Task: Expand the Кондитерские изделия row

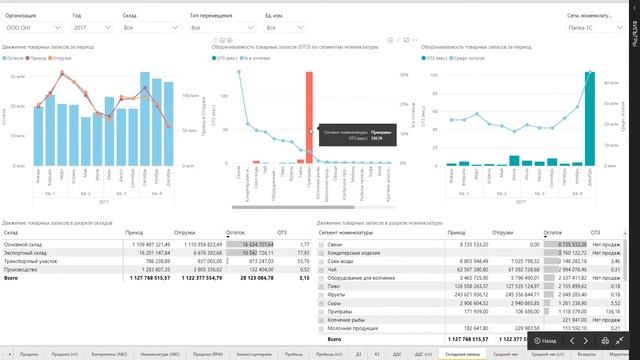Action: click(321, 253)
